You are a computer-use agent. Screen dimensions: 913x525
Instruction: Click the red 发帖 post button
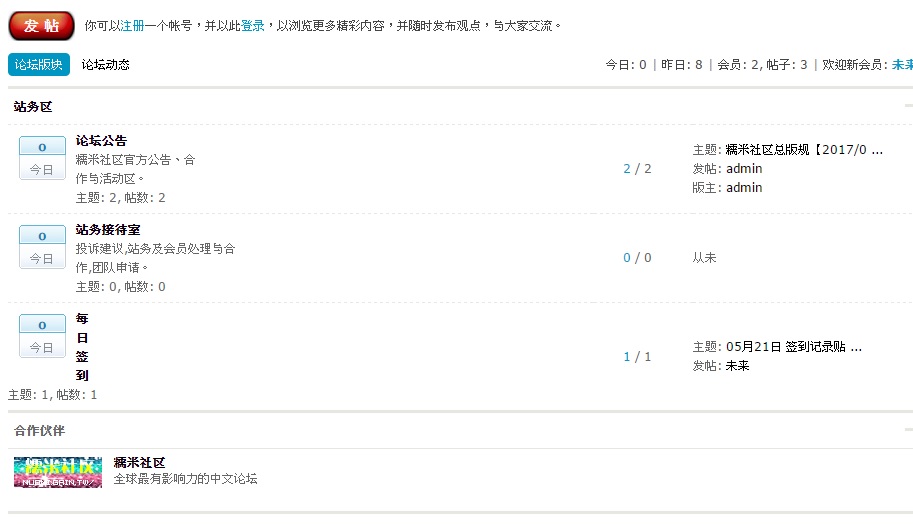click(42, 25)
